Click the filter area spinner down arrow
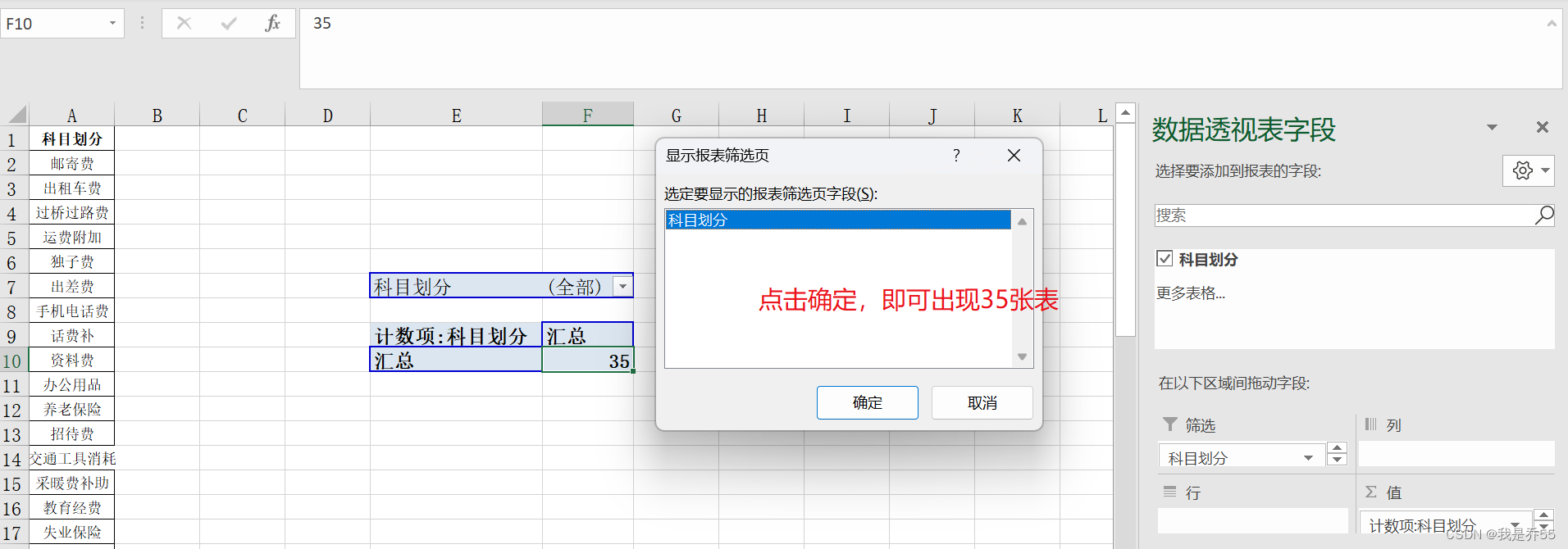The image size is (1568, 549). point(1338,460)
